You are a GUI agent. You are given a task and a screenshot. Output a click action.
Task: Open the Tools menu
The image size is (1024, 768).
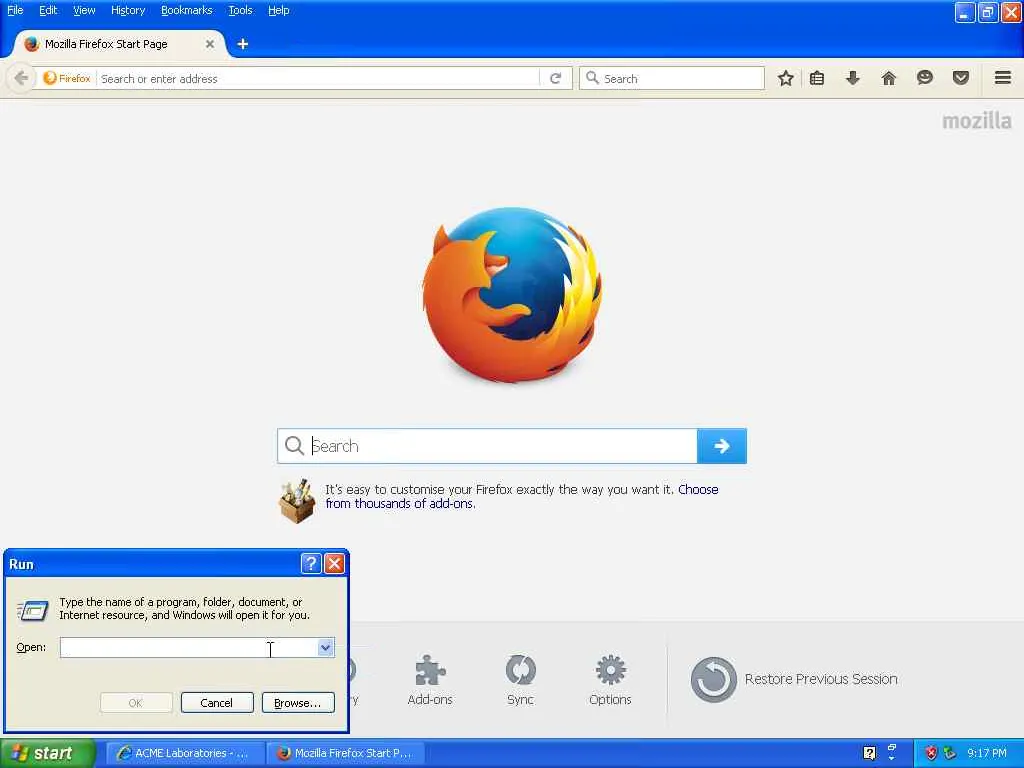pyautogui.click(x=240, y=10)
